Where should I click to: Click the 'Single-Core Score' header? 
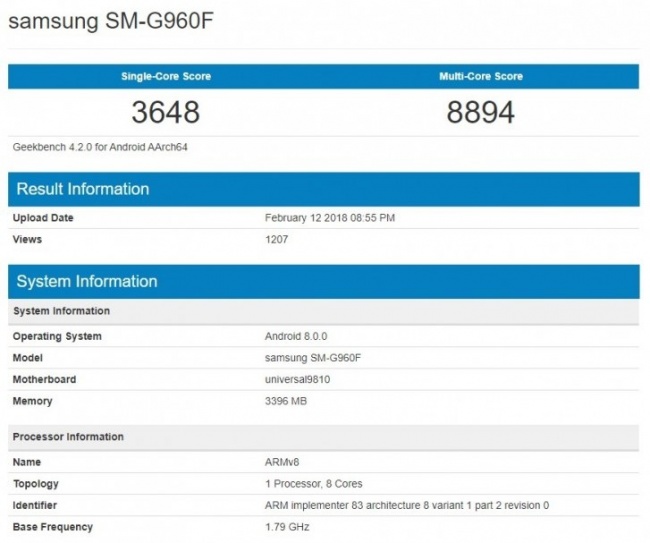coord(166,76)
